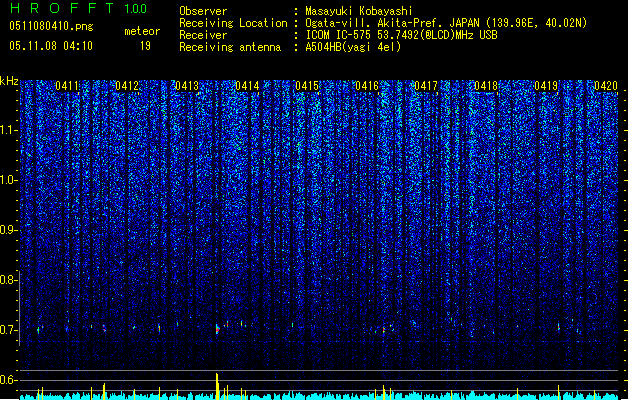The height and width of the screenshot is (400, 629).
Task: Click the date stamp 05.11.08 04:10
Action: coord(51,46)
